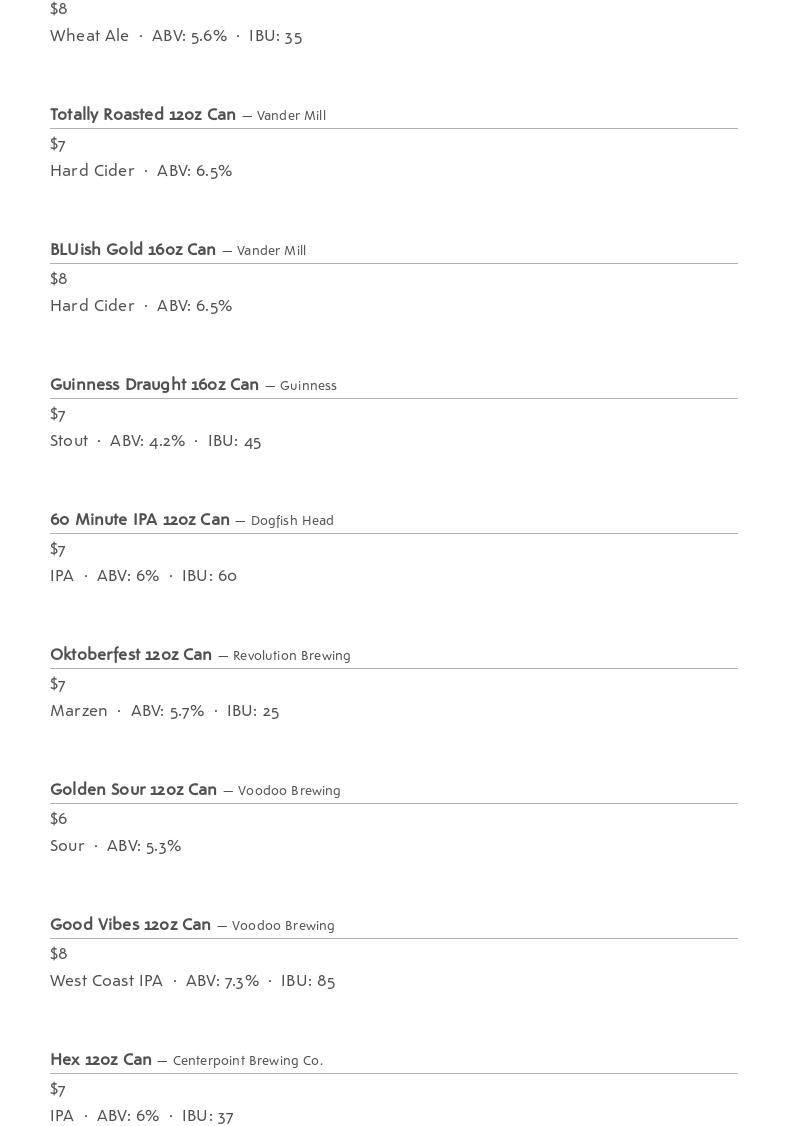Click the West Coast IPA style text
Image resolution: width=788 pixels, height=1126 pixels.
[x=106, y=981]
